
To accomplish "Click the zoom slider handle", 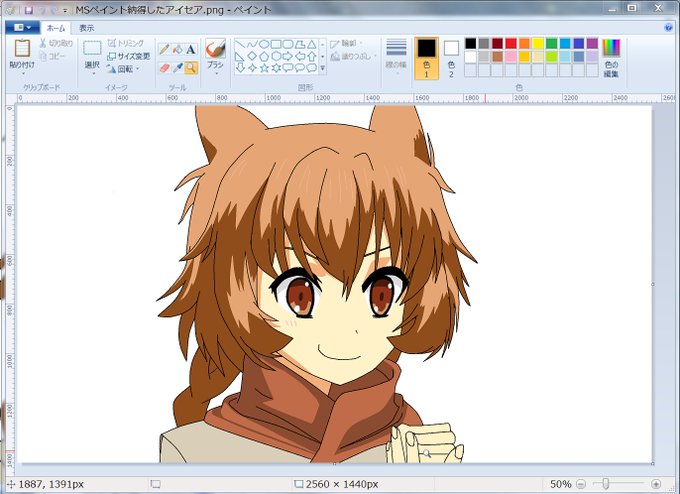I will tap(606, 483).
